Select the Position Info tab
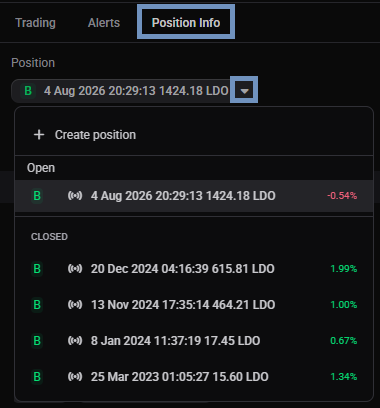This screenshot has height=408, width=380. (186, 23)
